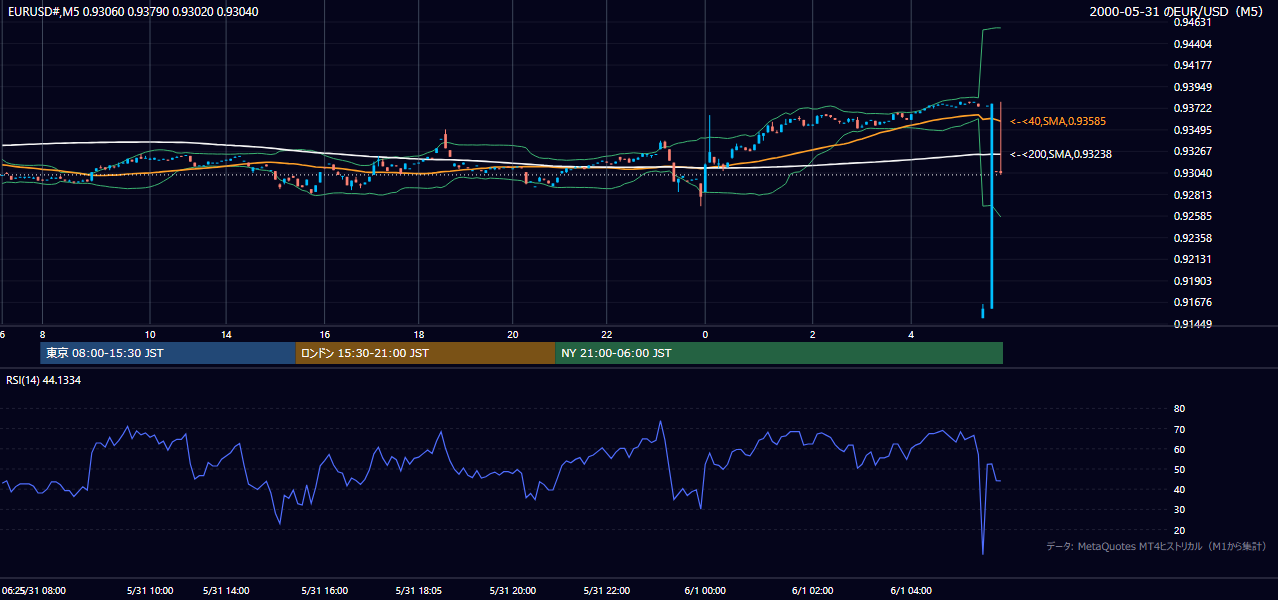This screenshot has width=1278, height=600.
Task: Click price axis value 0.94631
Action: [x=1193, y=22]
